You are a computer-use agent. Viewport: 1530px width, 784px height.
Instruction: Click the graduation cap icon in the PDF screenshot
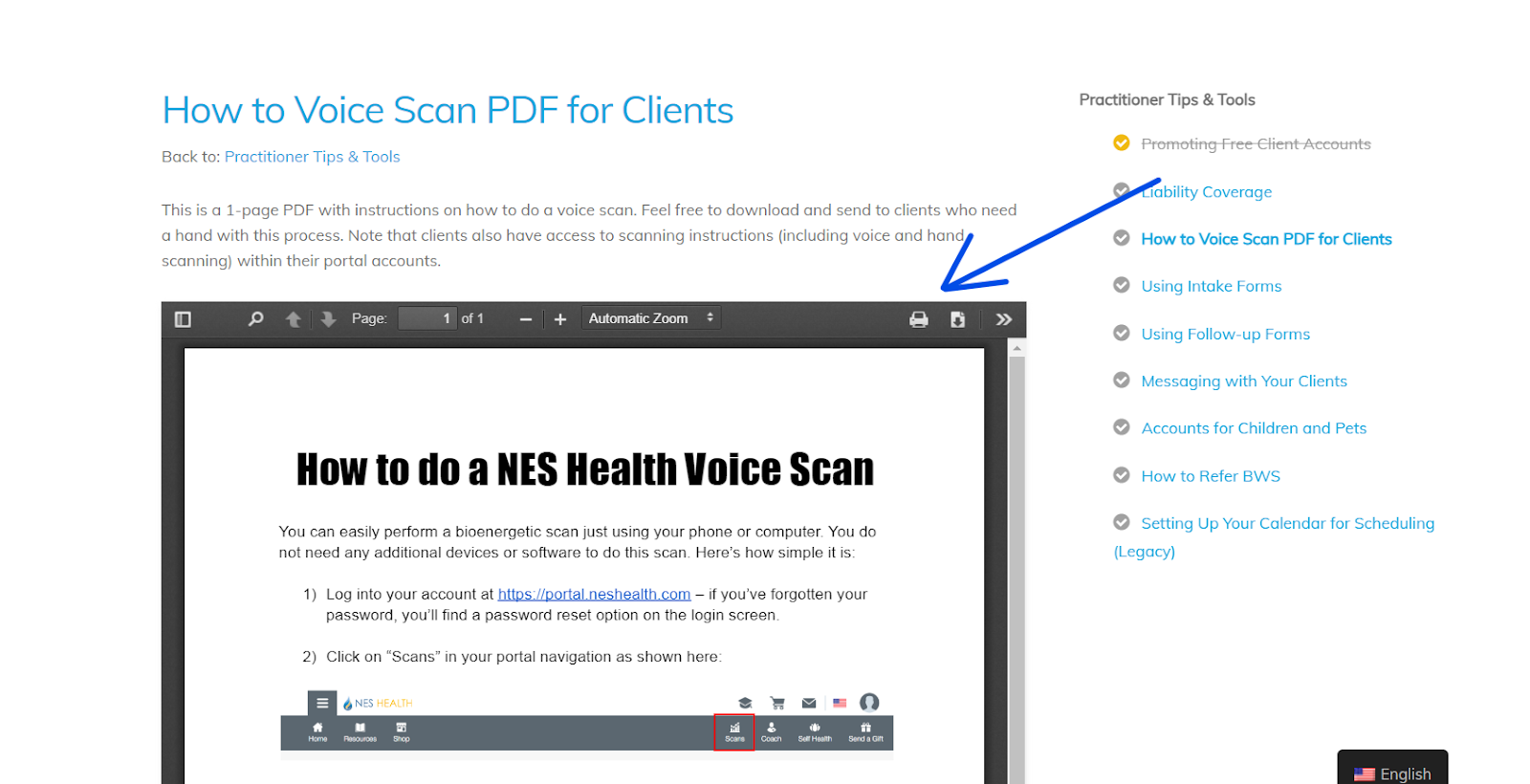746,703
